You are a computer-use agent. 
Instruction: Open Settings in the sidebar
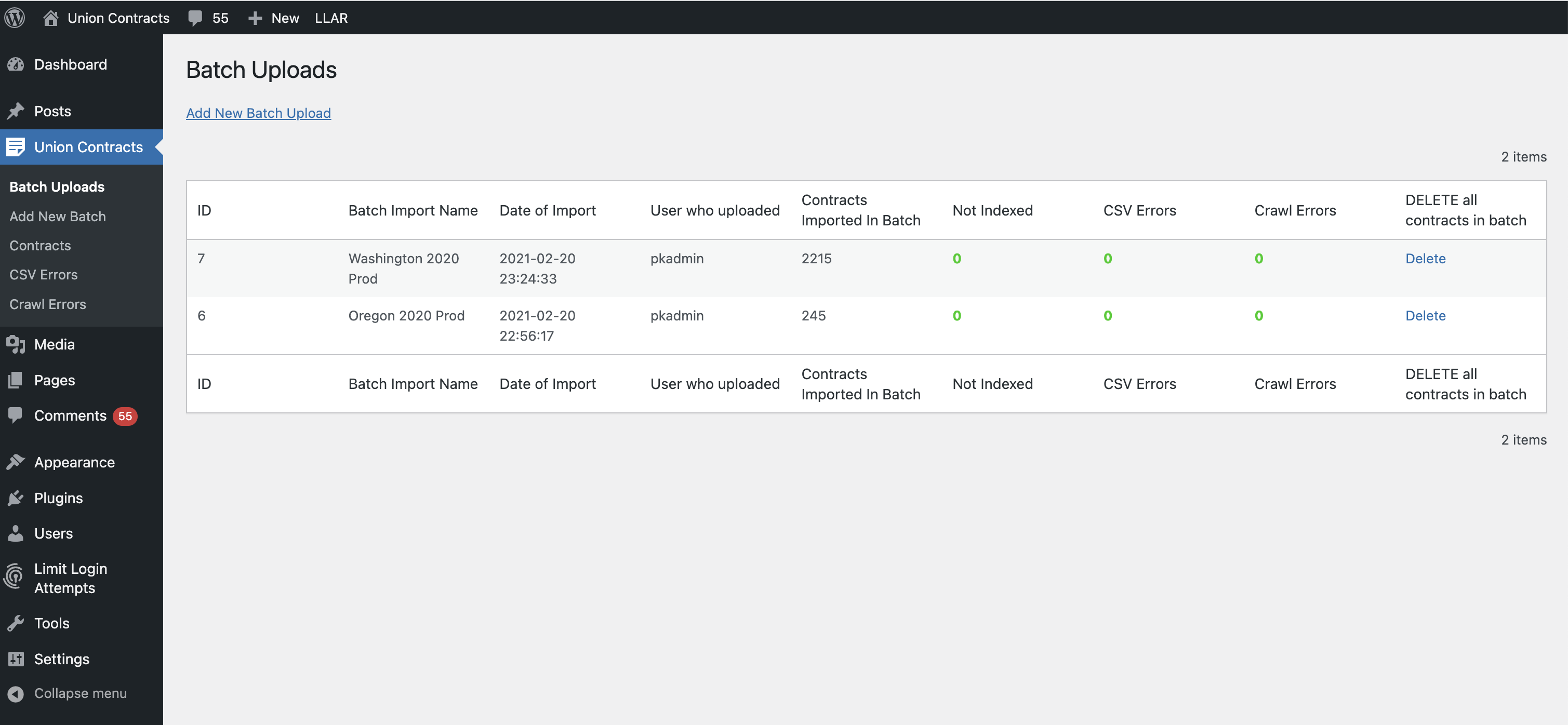[61, 660]
